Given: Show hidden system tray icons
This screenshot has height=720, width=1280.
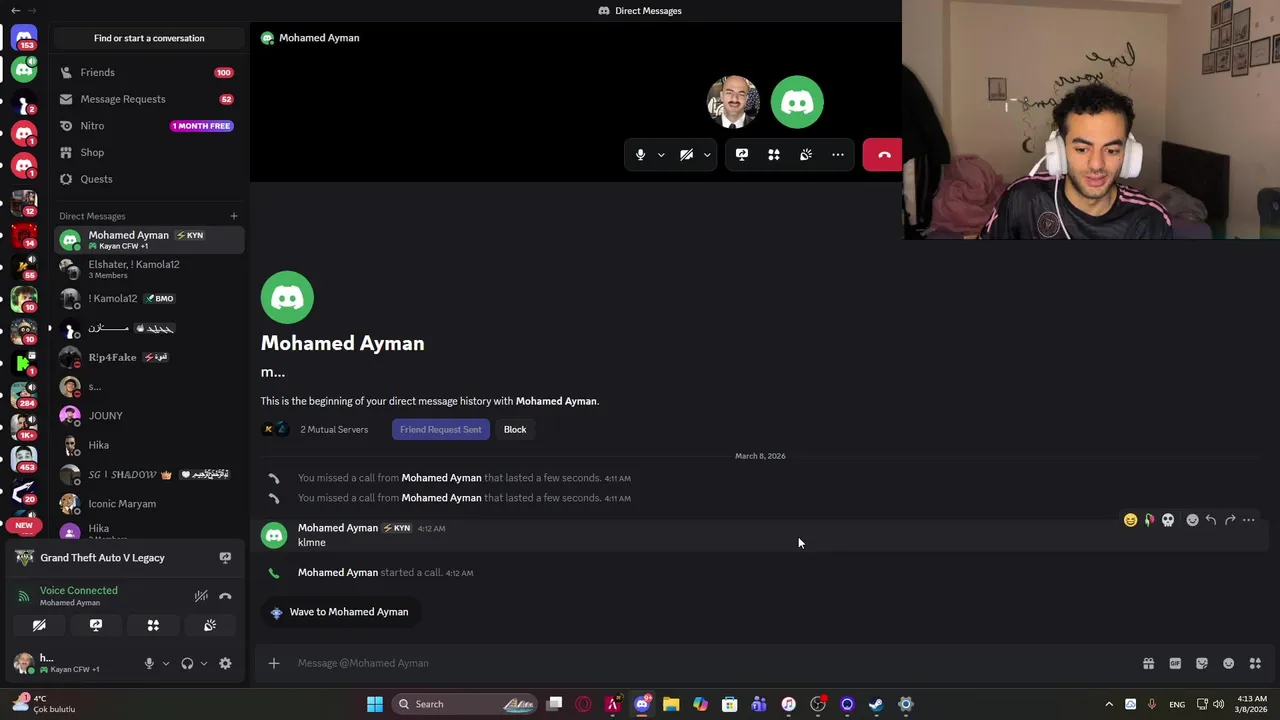Looking at the screenshot, I should click(x=1109, y=704).
